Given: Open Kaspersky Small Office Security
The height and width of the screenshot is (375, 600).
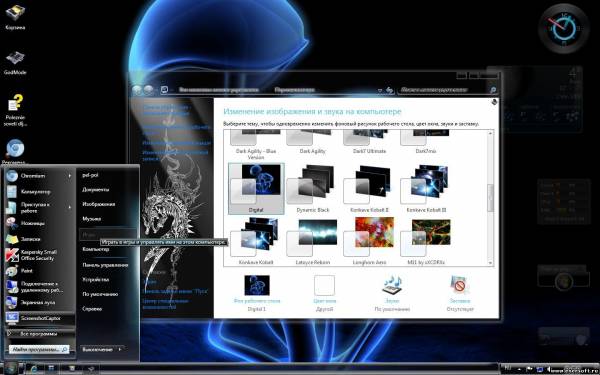Looking at the screenshot, I should pos(38,255).
